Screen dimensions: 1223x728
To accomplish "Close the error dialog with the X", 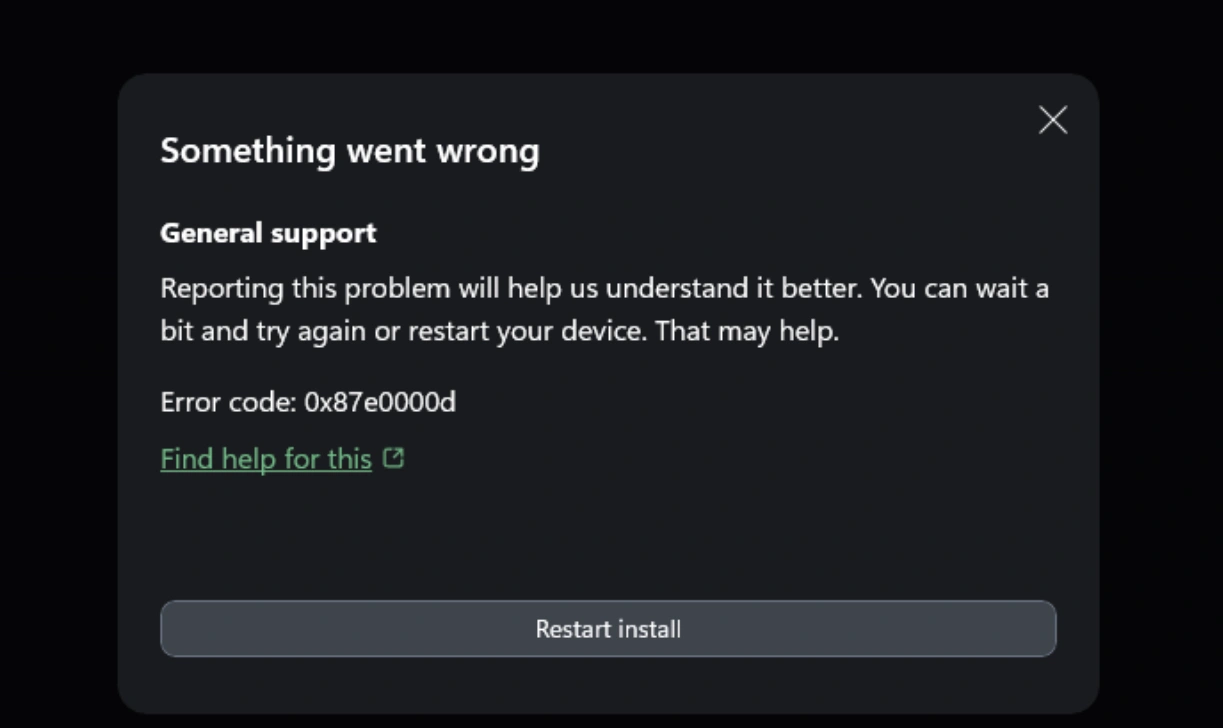I will click(1053, 120).
